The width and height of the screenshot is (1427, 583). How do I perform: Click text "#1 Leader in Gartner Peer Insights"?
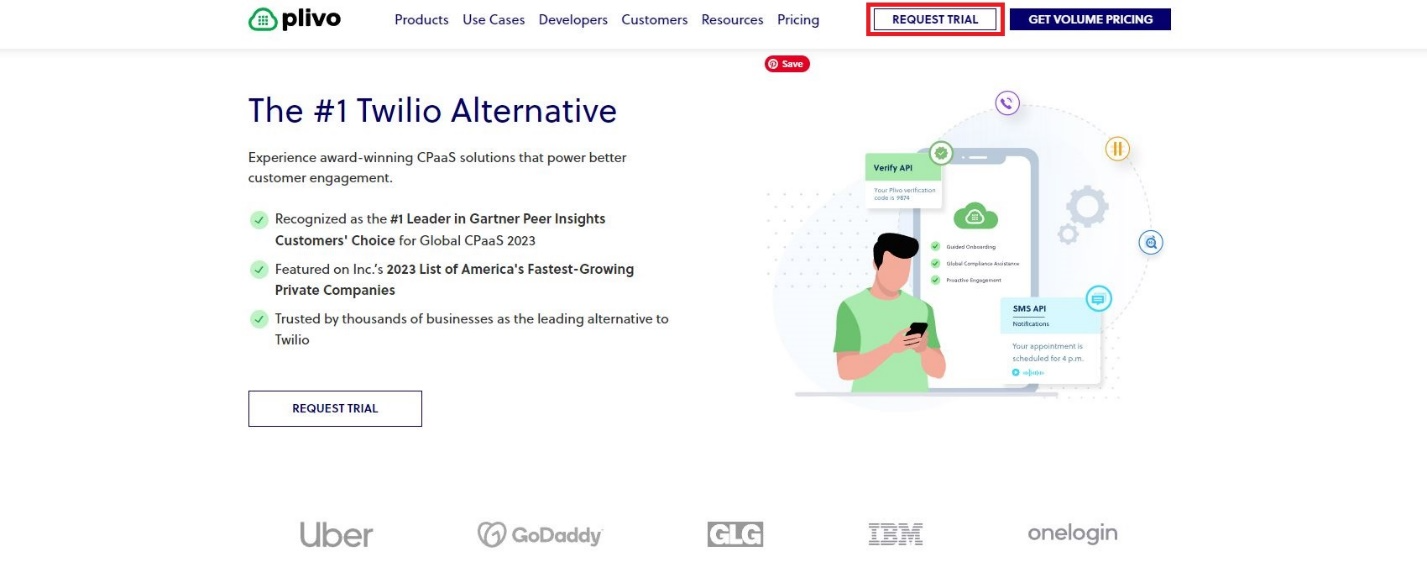click(498, 218)
